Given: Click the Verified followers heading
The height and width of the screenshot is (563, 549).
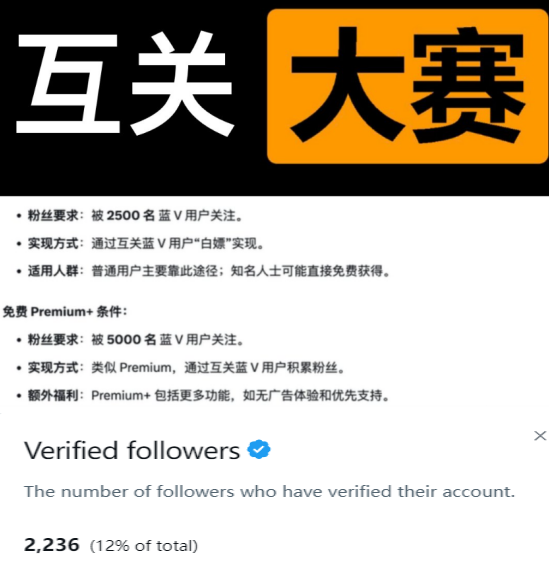Looking at the screenshot, I should (132, 450).
